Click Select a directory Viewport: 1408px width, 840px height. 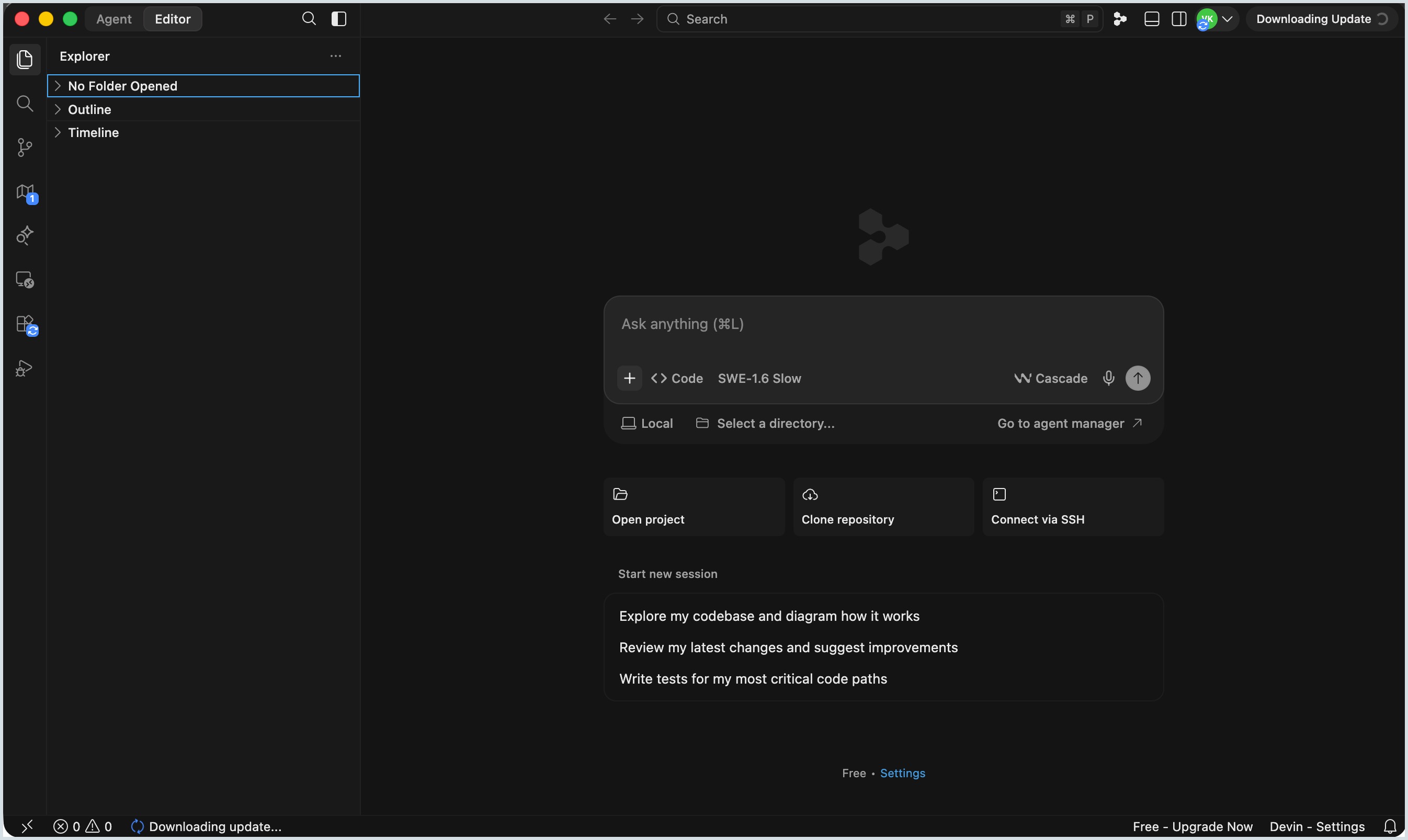coord(765,423)
